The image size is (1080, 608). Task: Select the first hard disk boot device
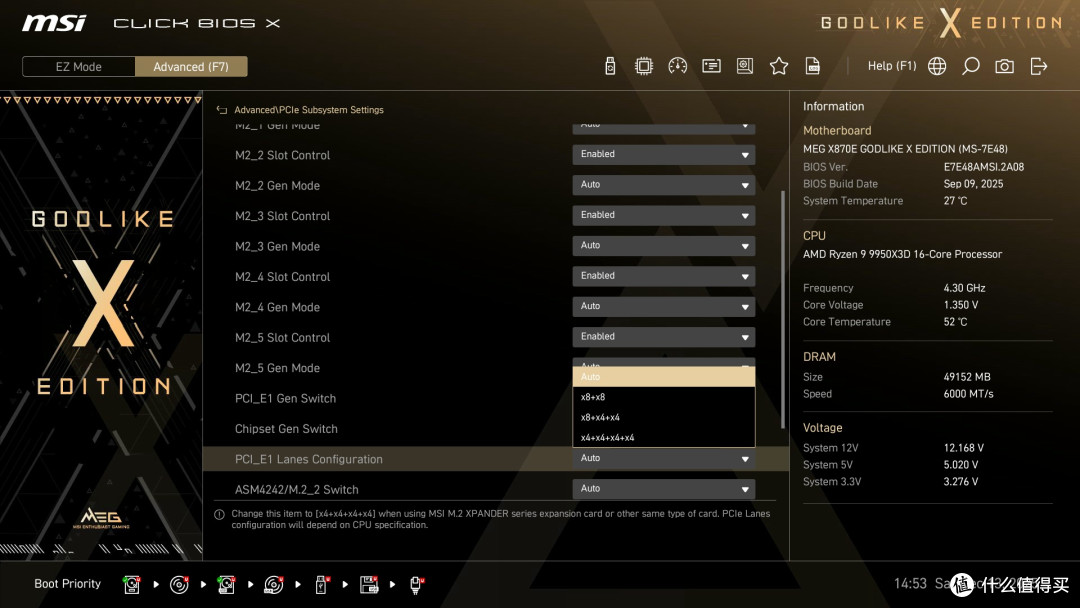pyautogui.click(x=132, y=585)
